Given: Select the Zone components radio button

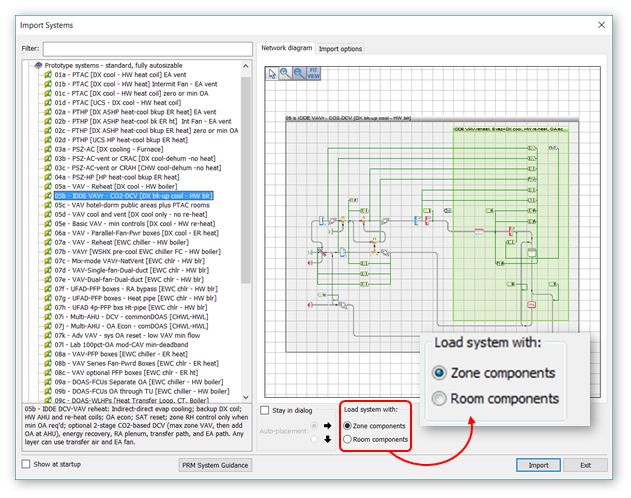Looking at the screenshot, I should [347, 426].
